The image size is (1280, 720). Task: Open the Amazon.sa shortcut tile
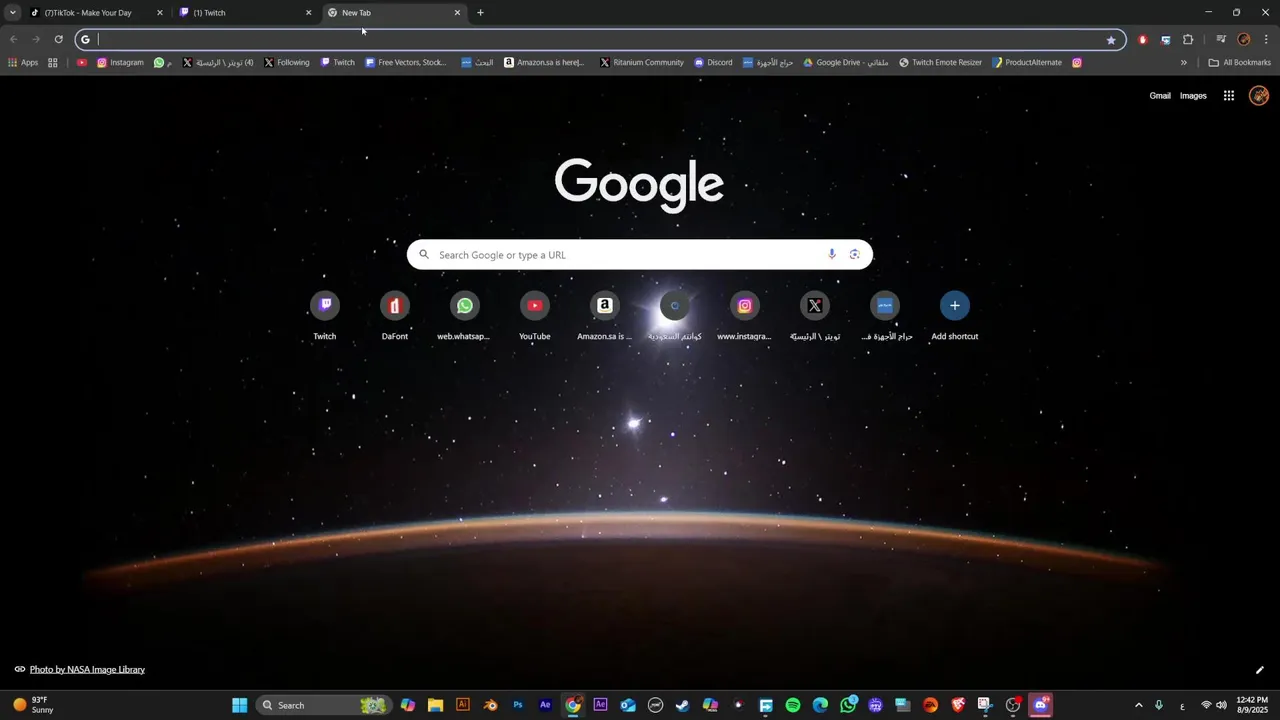(605, 317)
